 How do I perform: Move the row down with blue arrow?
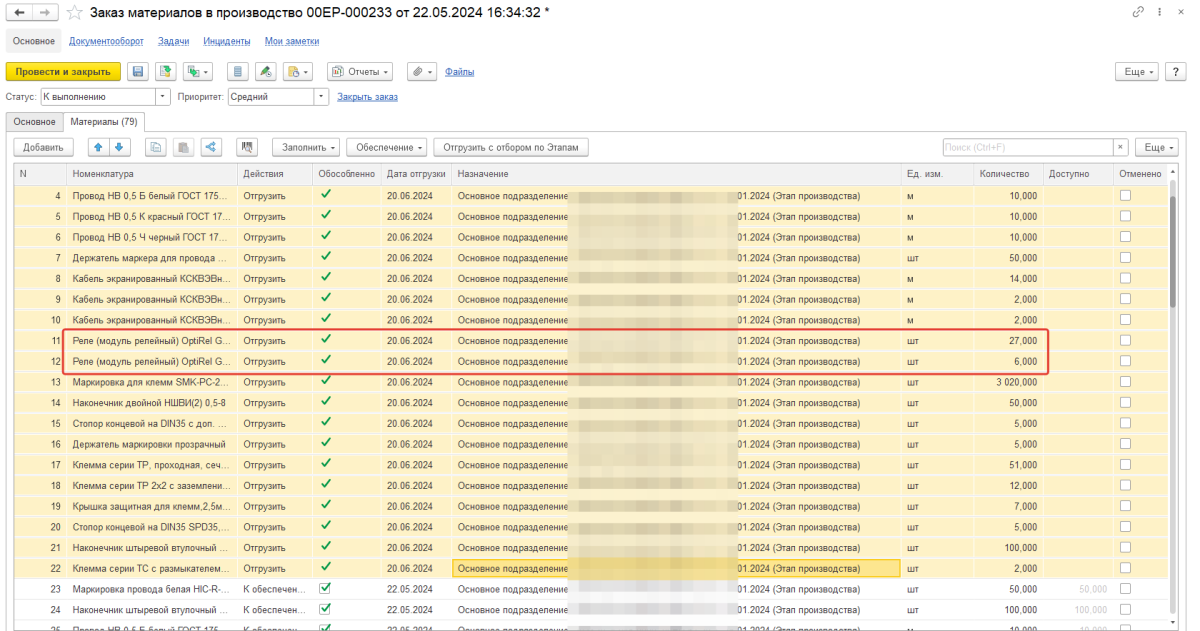[118, 147]
